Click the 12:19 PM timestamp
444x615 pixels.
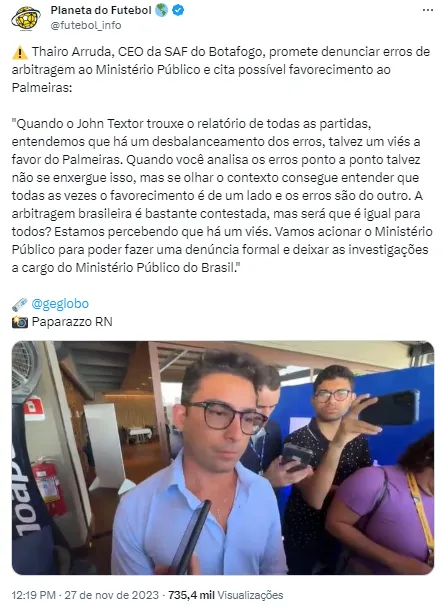click(33, 595)
